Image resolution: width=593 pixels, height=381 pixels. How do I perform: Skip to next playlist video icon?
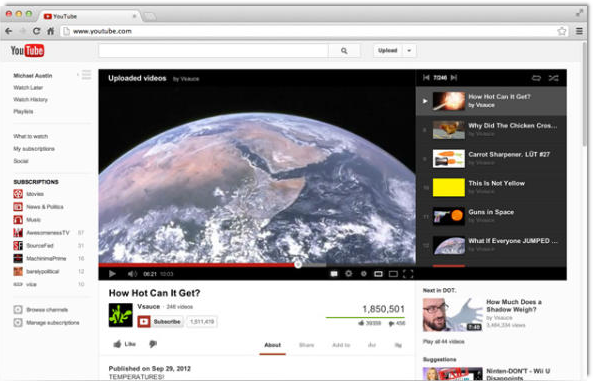click(x=454, y=78)
